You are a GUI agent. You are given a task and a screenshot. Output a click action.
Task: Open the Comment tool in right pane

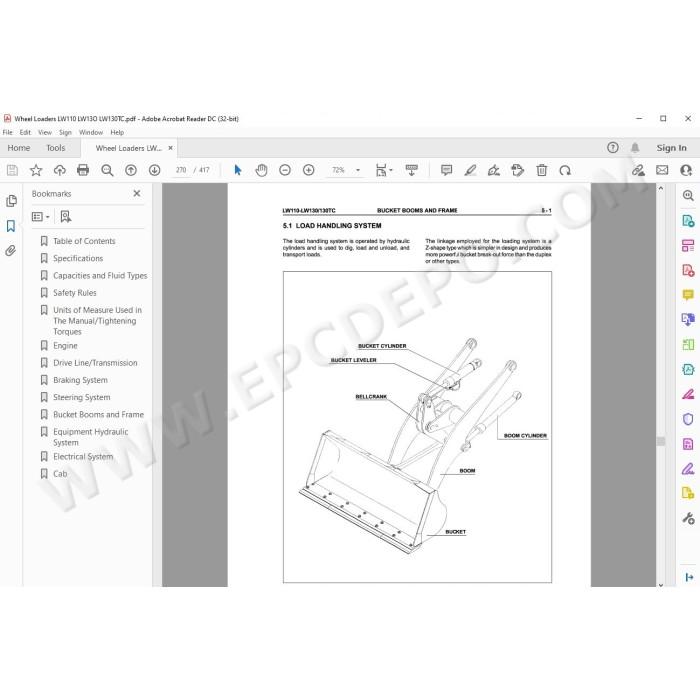(688, 295)
